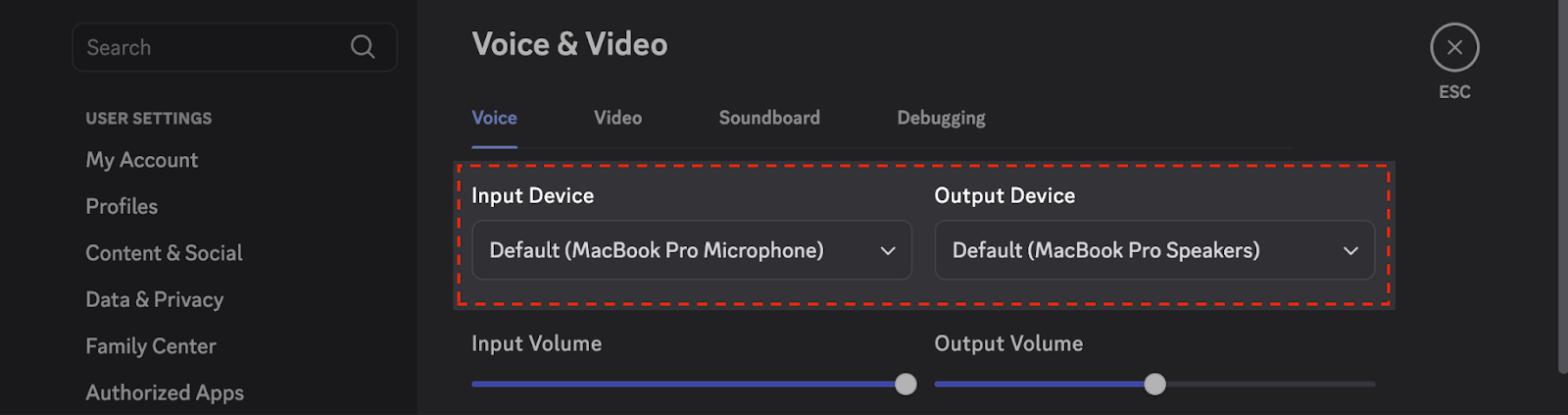Click the Output Volume slider handle
The width and height of the screenshot is (1568, 415).
pos(1155,384)
